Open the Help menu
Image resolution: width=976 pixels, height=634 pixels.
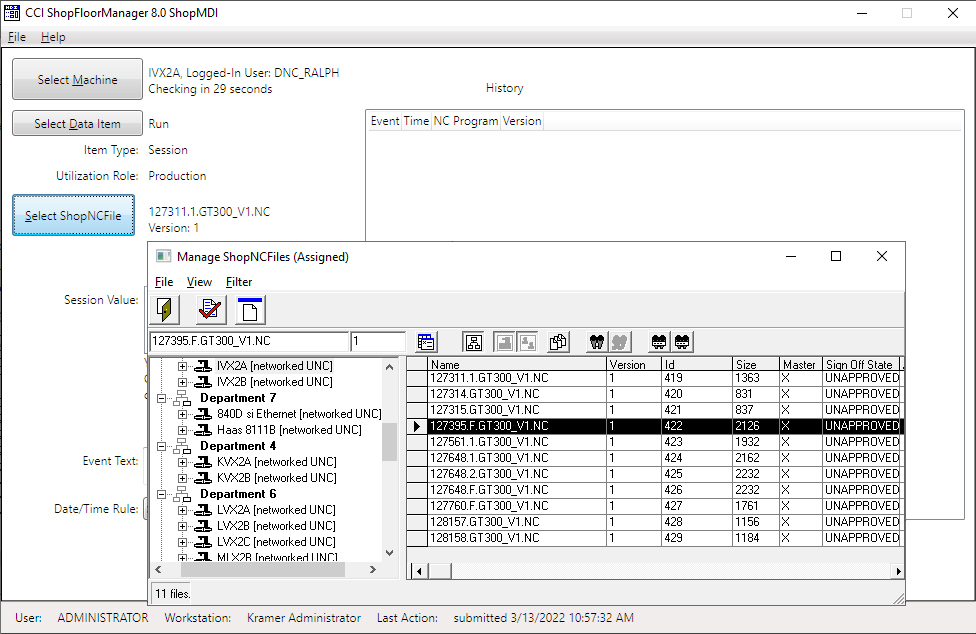point(53,37)
